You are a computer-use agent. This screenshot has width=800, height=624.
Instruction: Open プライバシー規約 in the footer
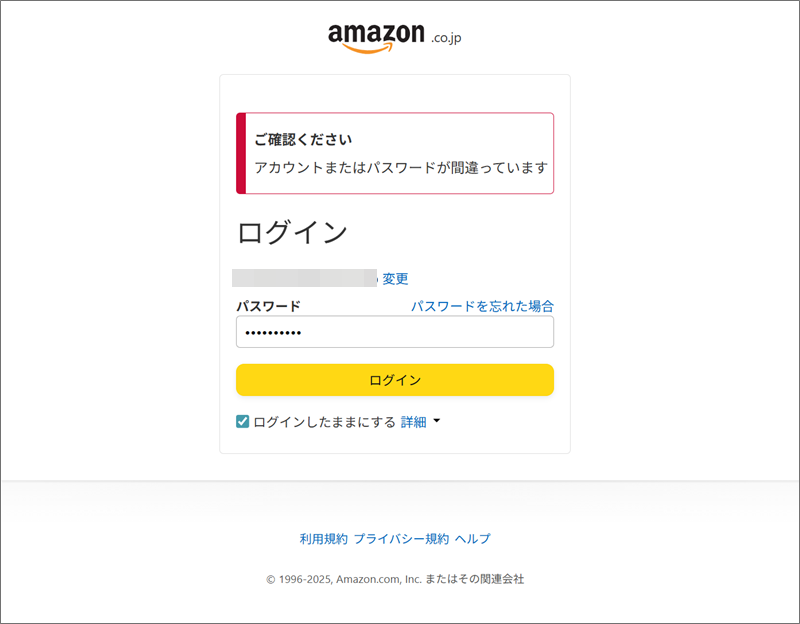click(402, 539)
